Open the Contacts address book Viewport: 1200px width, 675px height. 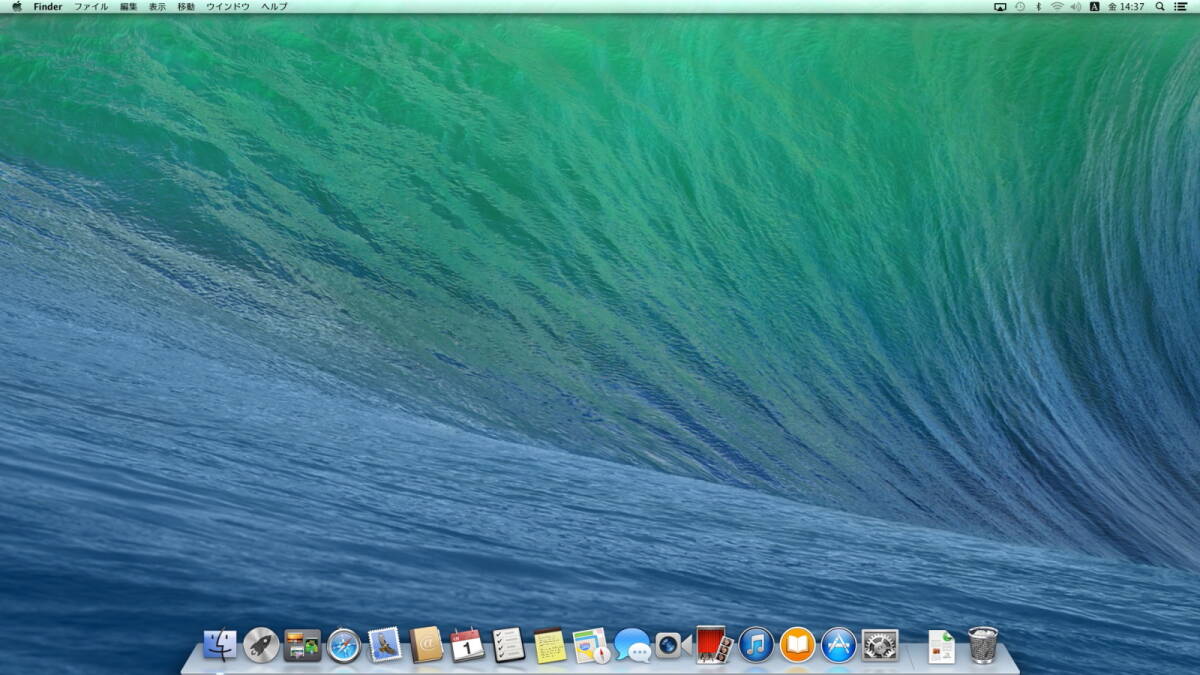(x=426, y=645)
